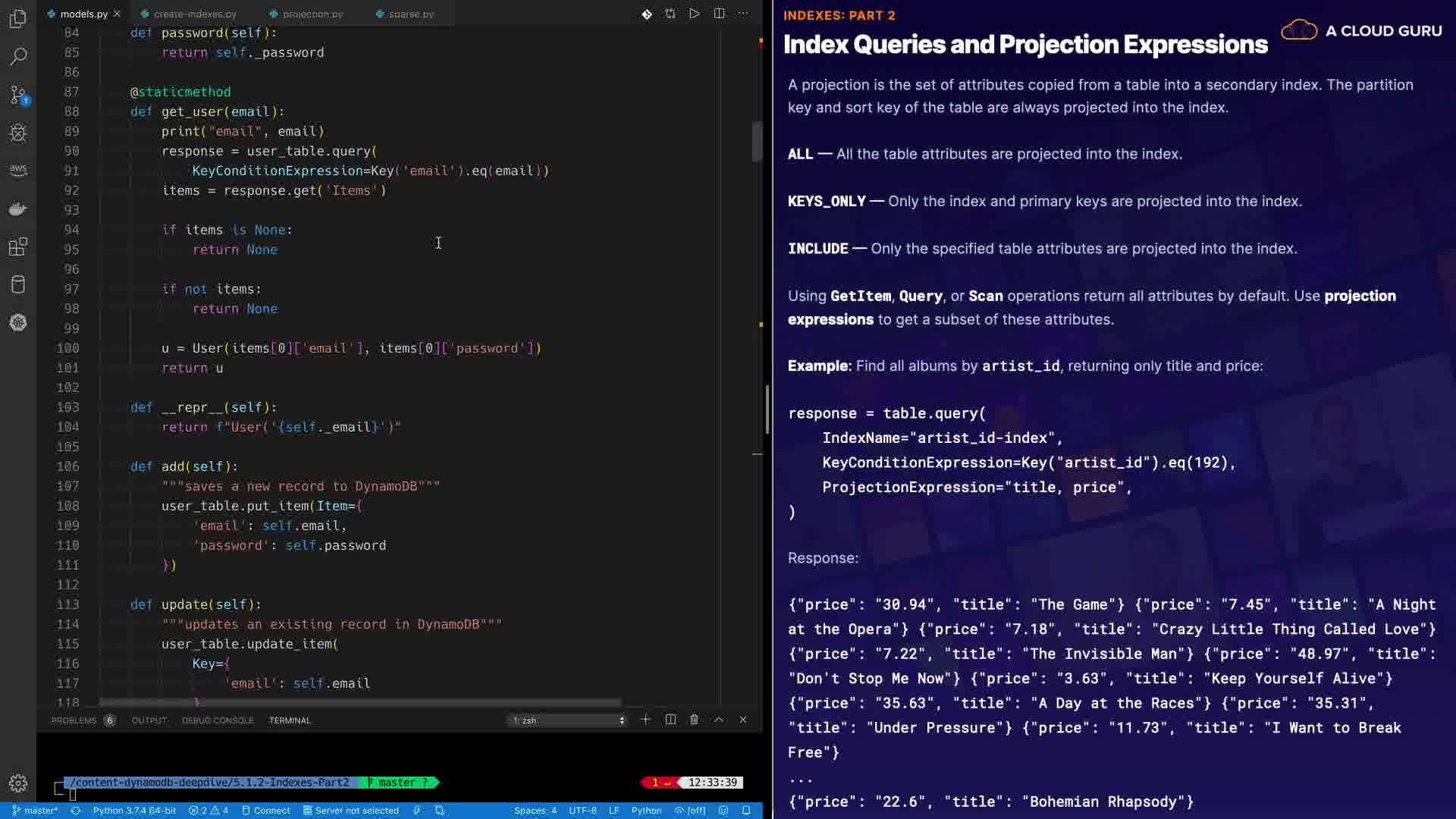The height and width of the screenshot is (819, 1456).
Task: Open the Explorer view in activity bar
Action: click(18, 18)
